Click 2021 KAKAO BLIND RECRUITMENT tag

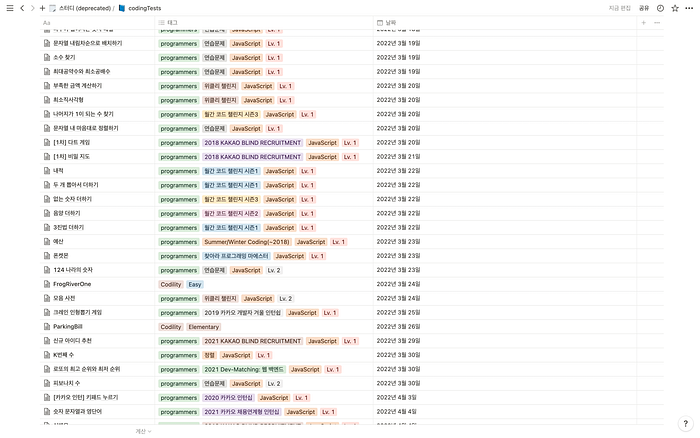253,341
